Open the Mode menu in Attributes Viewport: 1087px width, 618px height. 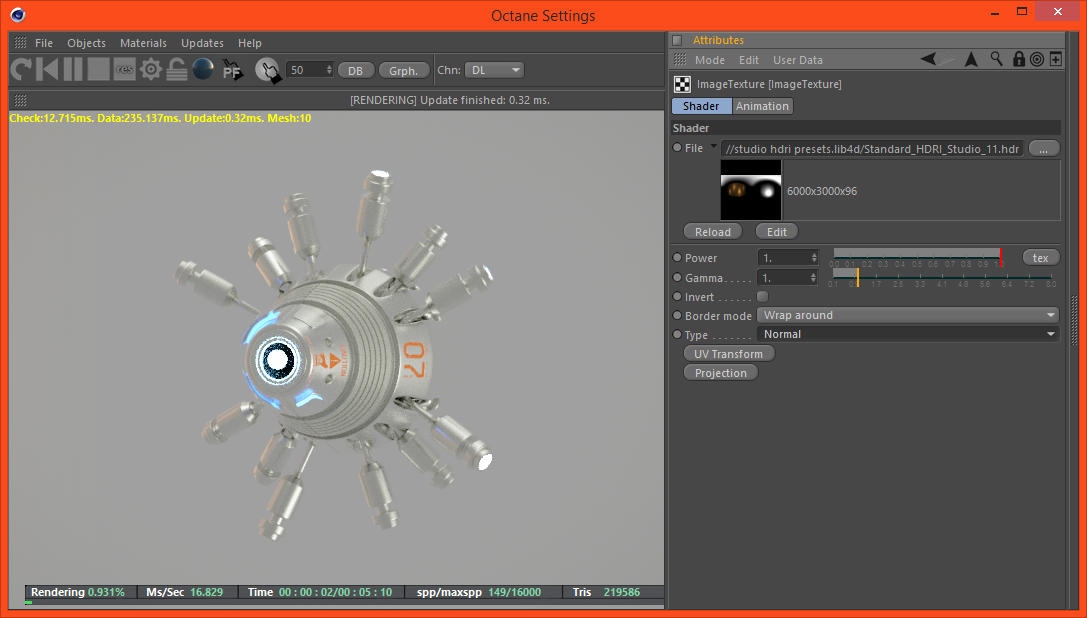(x=709, y=60)
